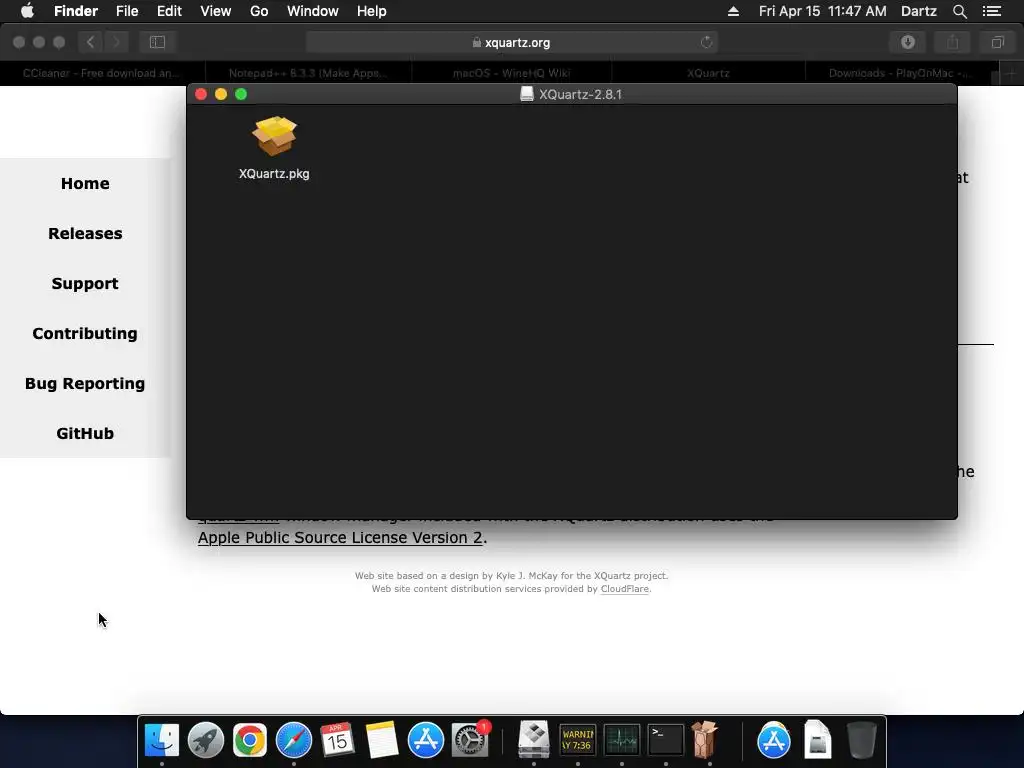Viewport: 1024px width, 768px height.
Task: Open Activity Monitor in Dock
Action: 622,740
